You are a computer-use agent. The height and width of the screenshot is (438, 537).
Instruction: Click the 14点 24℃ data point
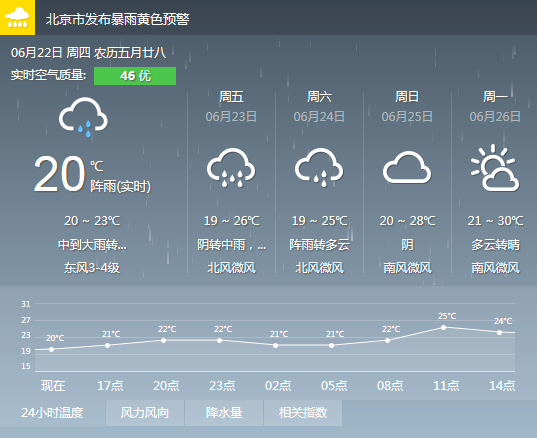pyautogui.click(x=500, y=332)
